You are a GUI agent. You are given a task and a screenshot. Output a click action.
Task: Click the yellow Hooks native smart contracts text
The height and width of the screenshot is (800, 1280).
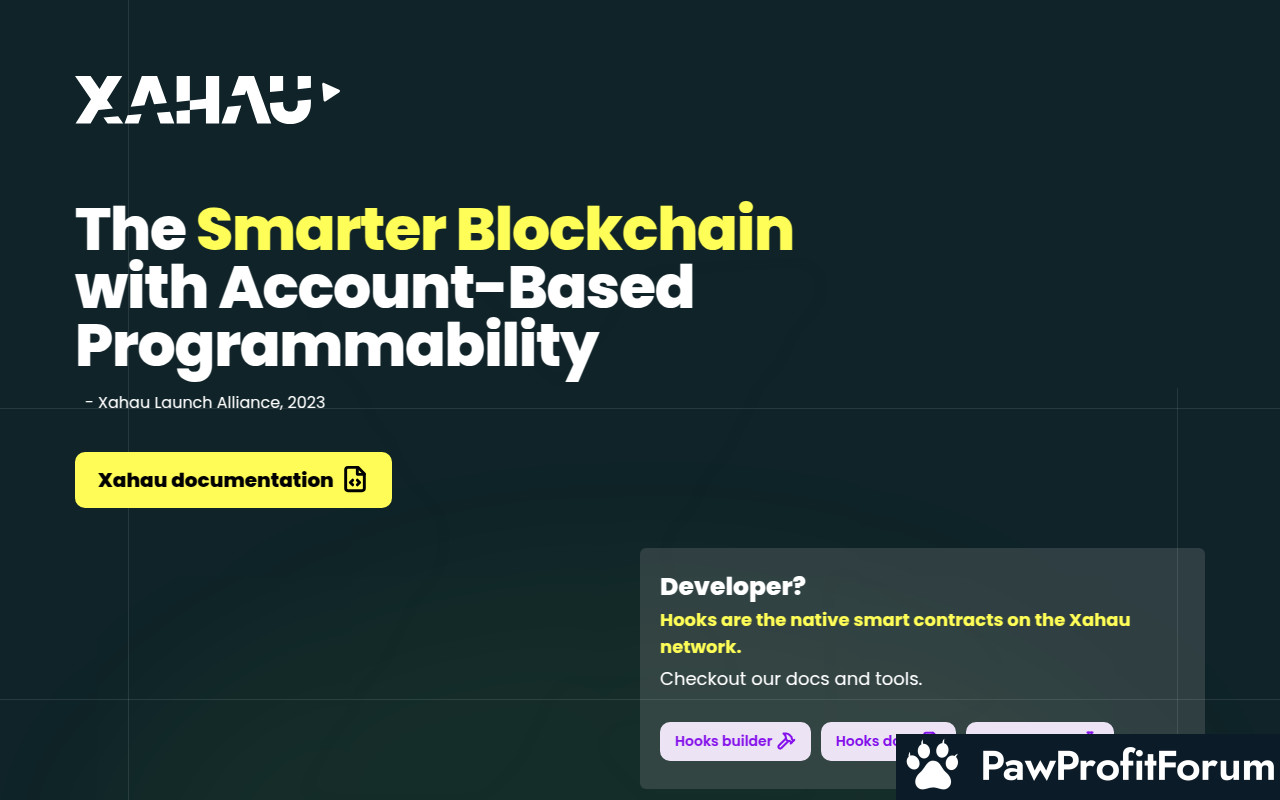point(895,633)
